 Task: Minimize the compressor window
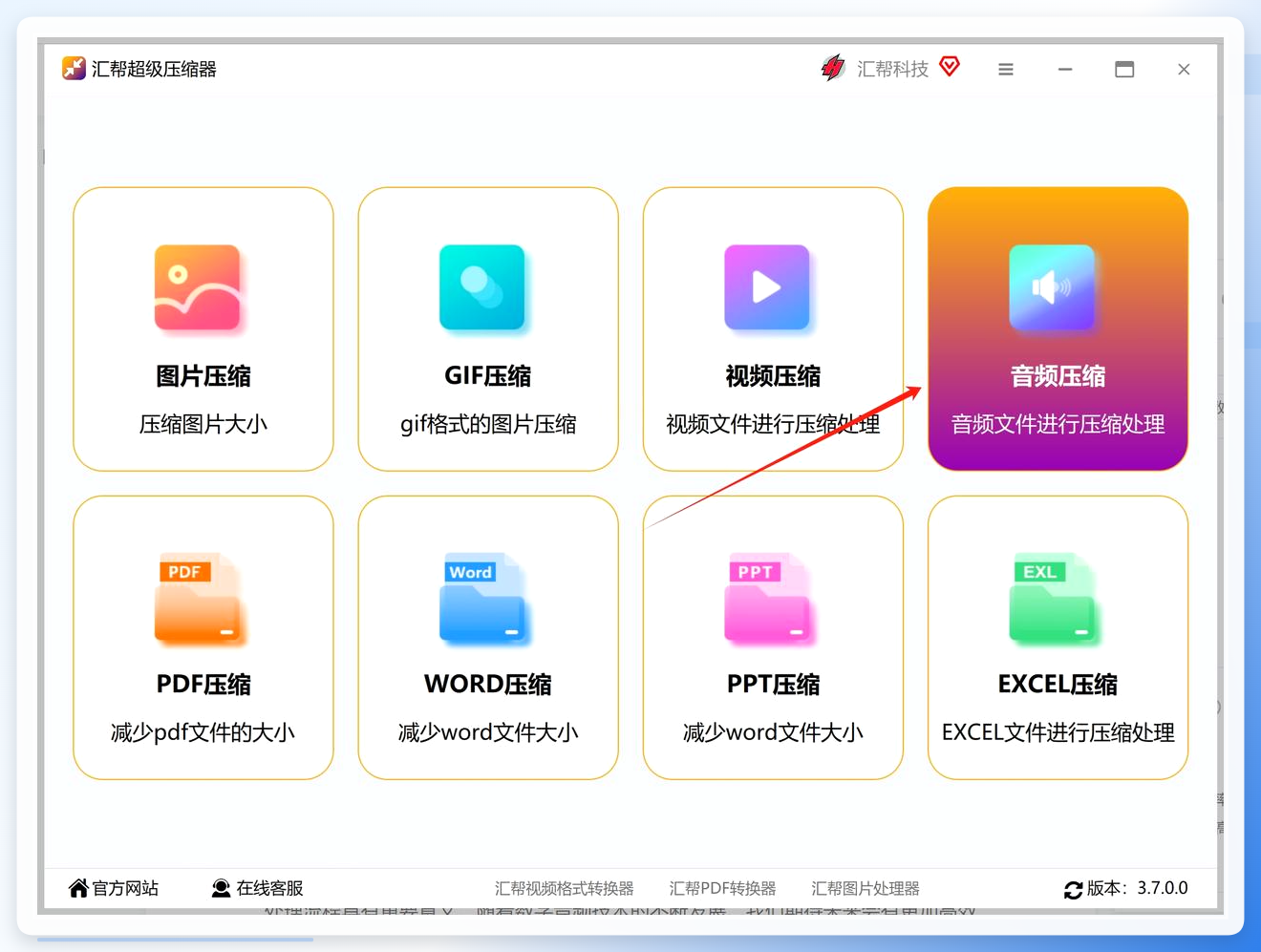coord(1065,69)
